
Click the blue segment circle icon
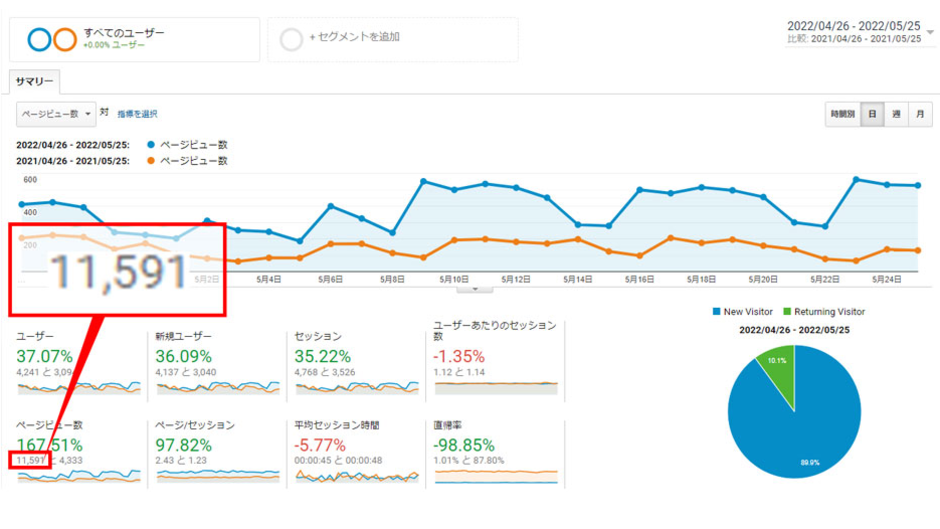[40, 40]
